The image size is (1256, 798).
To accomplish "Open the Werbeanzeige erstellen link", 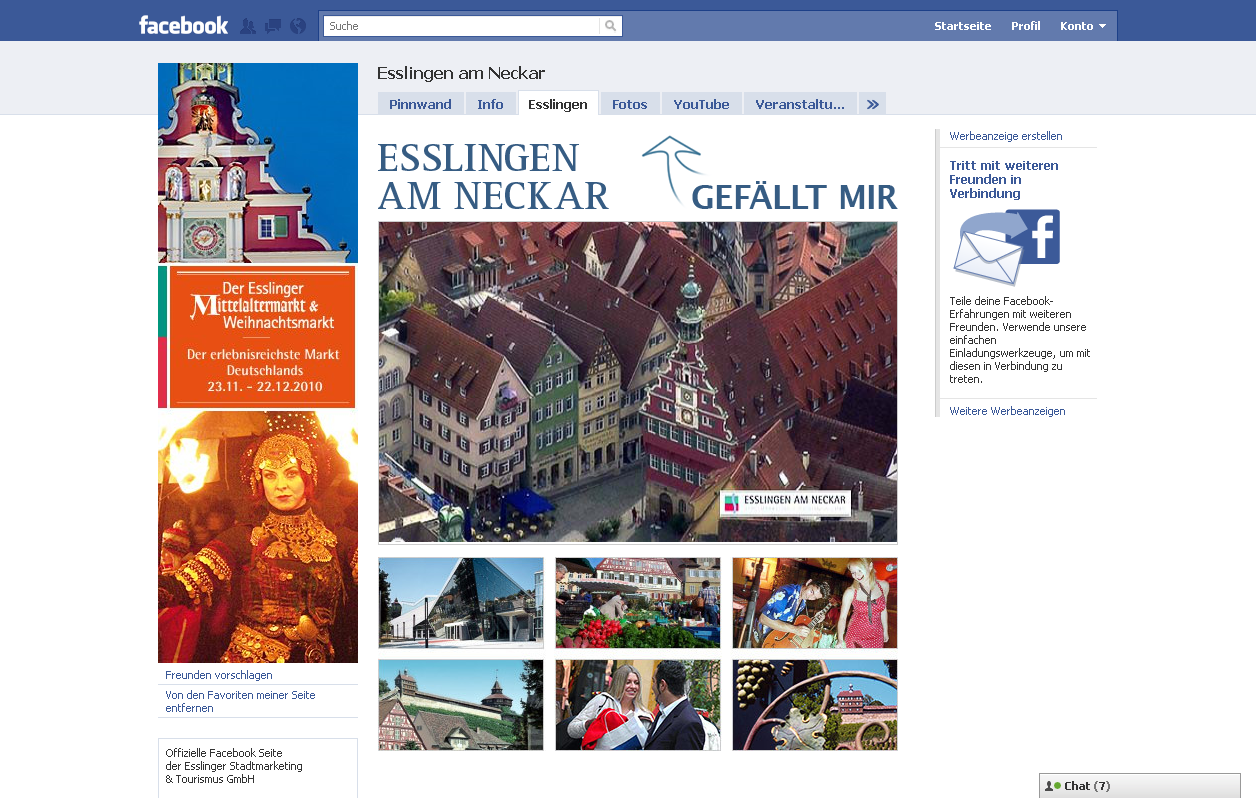I will tap(1005, 136).
